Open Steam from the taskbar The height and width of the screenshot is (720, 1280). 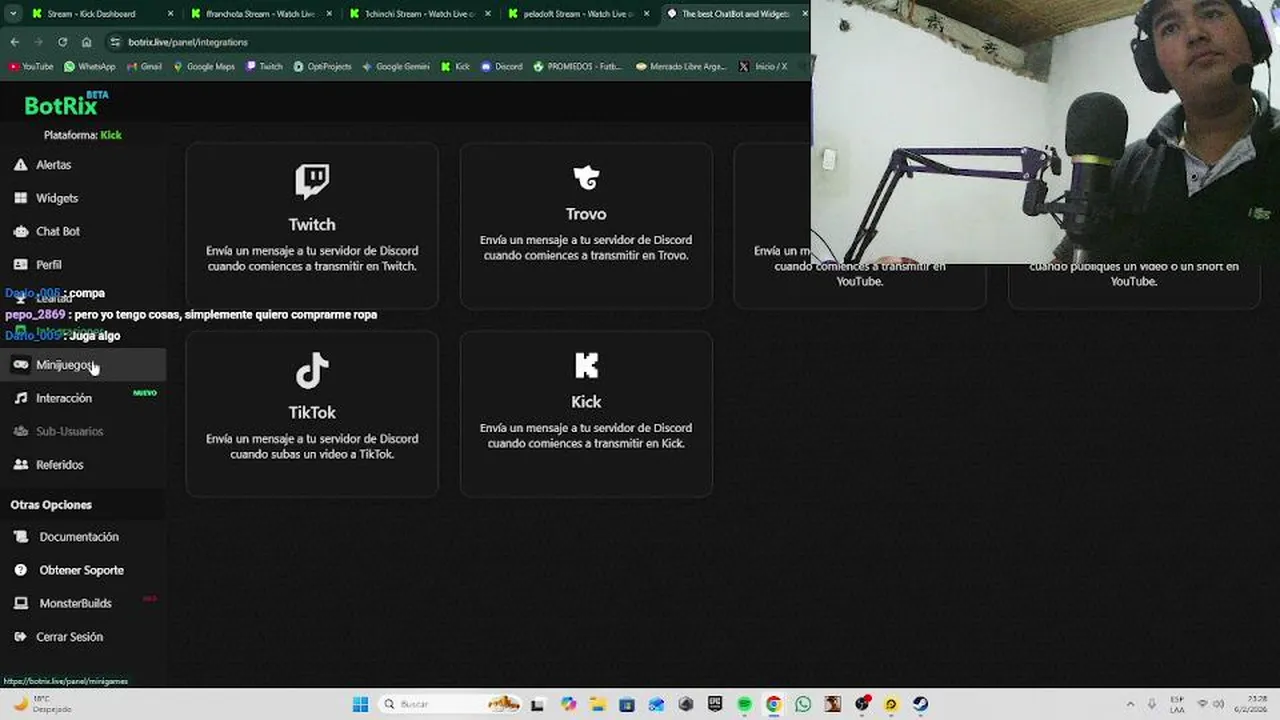click(x=920, y=704)
